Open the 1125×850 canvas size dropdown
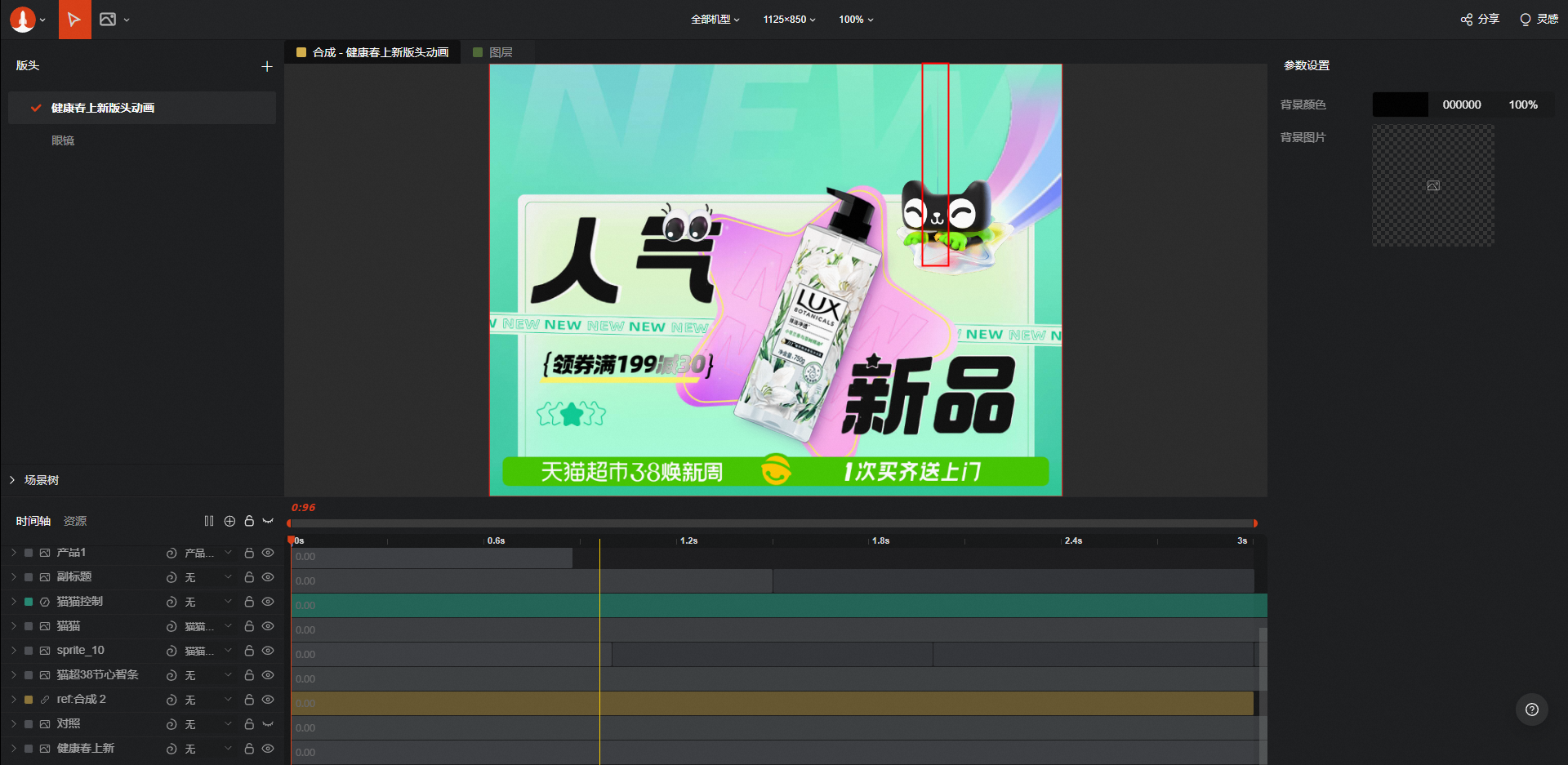The width and height of the screenshot is (1568, 765). [x=789, y=20]
